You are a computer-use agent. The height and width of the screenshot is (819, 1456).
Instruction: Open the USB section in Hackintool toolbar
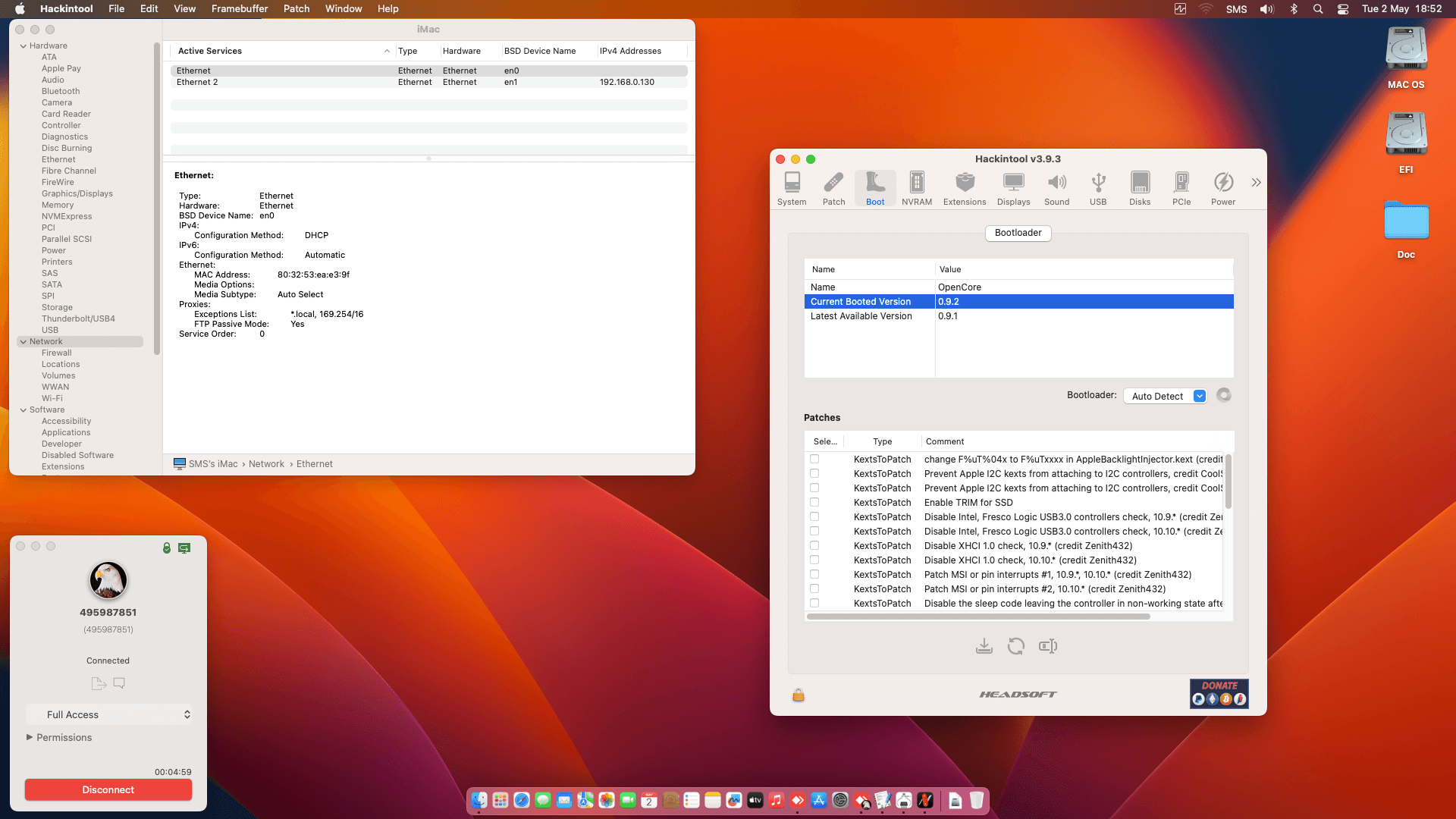(1098, 188)
